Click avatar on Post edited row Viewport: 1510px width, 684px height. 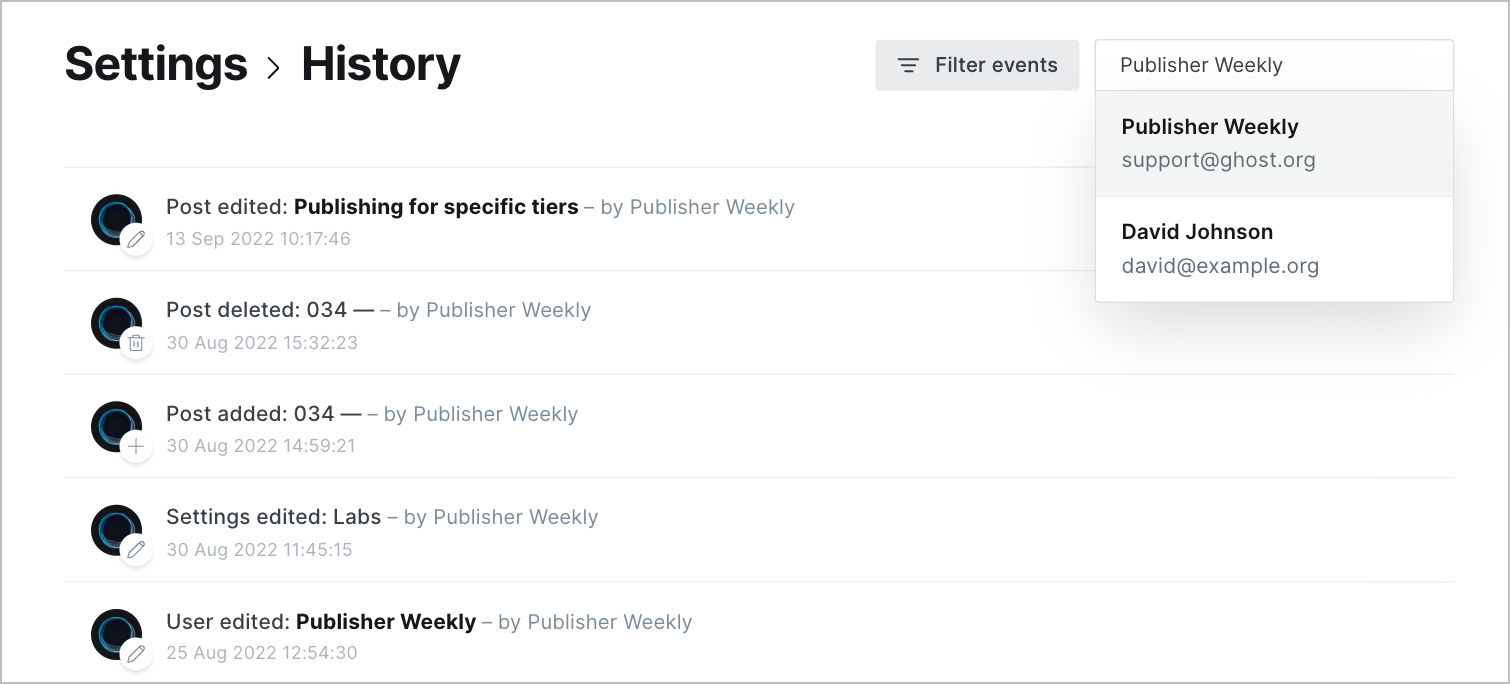[116, 219]
